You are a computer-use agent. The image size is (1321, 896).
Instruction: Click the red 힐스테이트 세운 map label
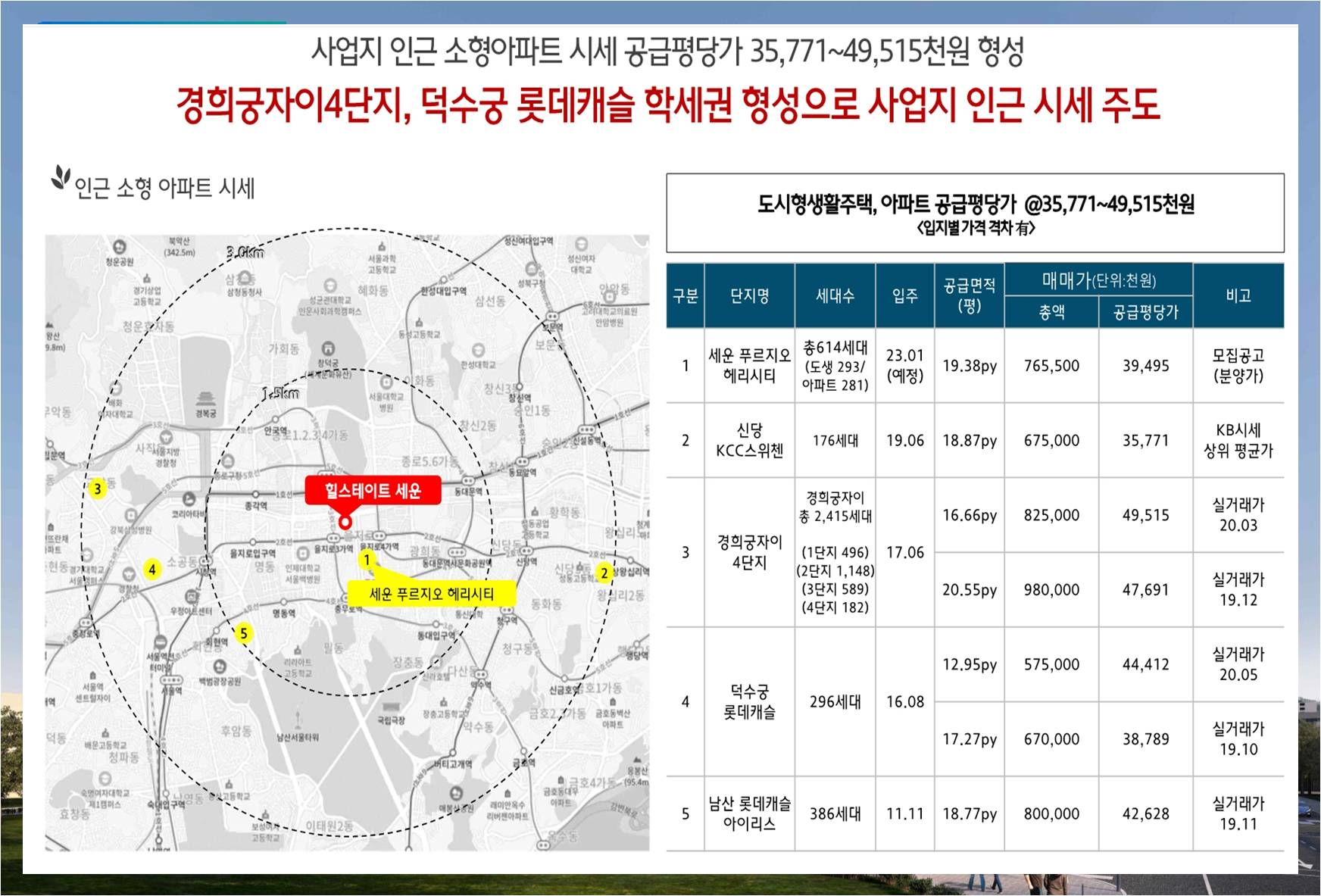(x=373, y=491)
